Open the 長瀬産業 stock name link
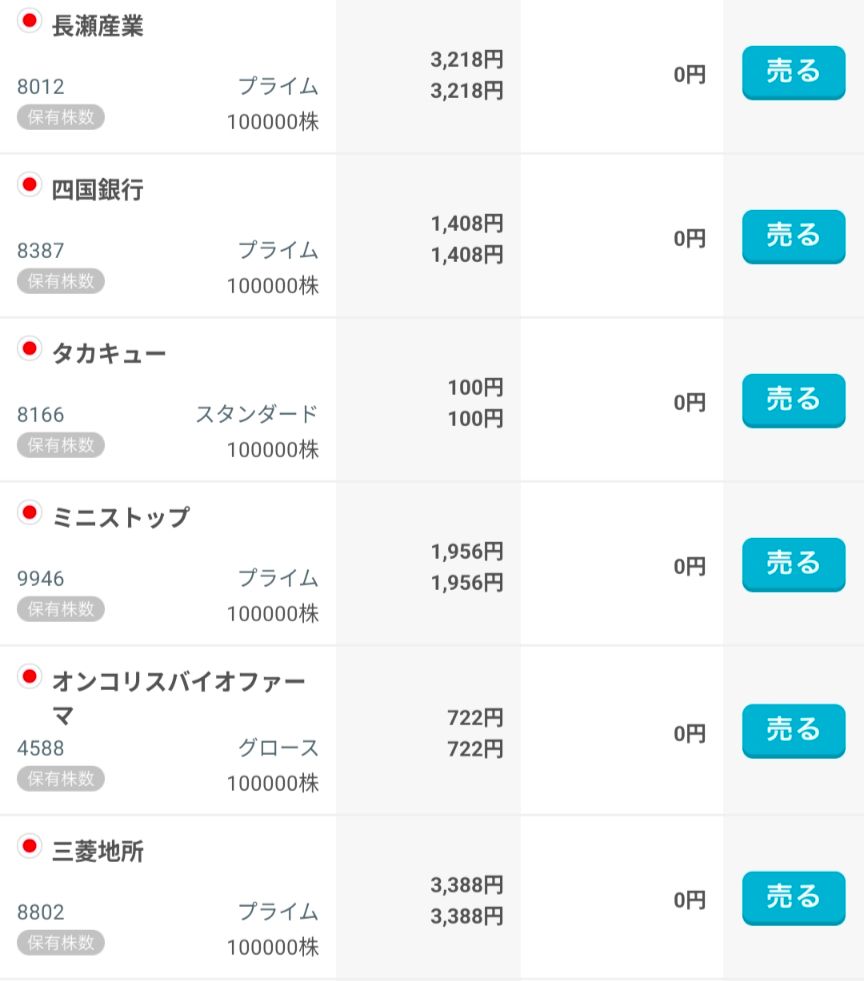Screen dimensions: 864x981 coord(98,27)
